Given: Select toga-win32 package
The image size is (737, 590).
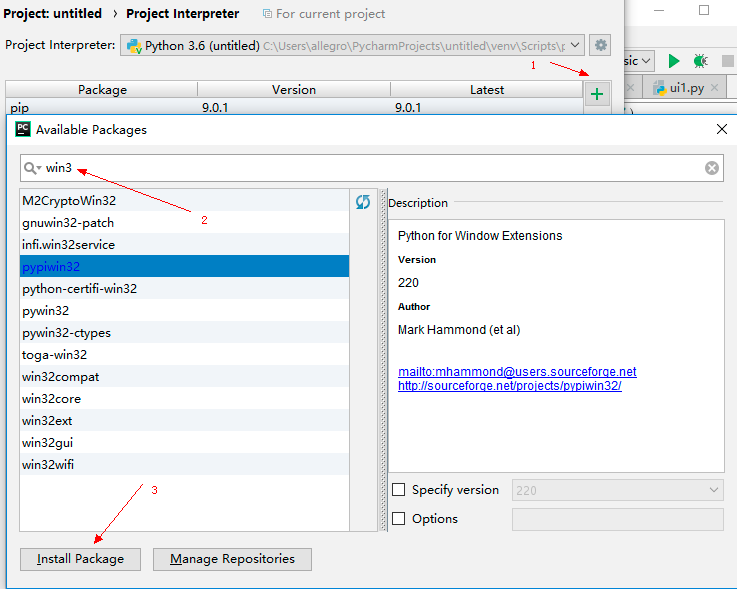Looking at the screenshot, I should [184, 355].
